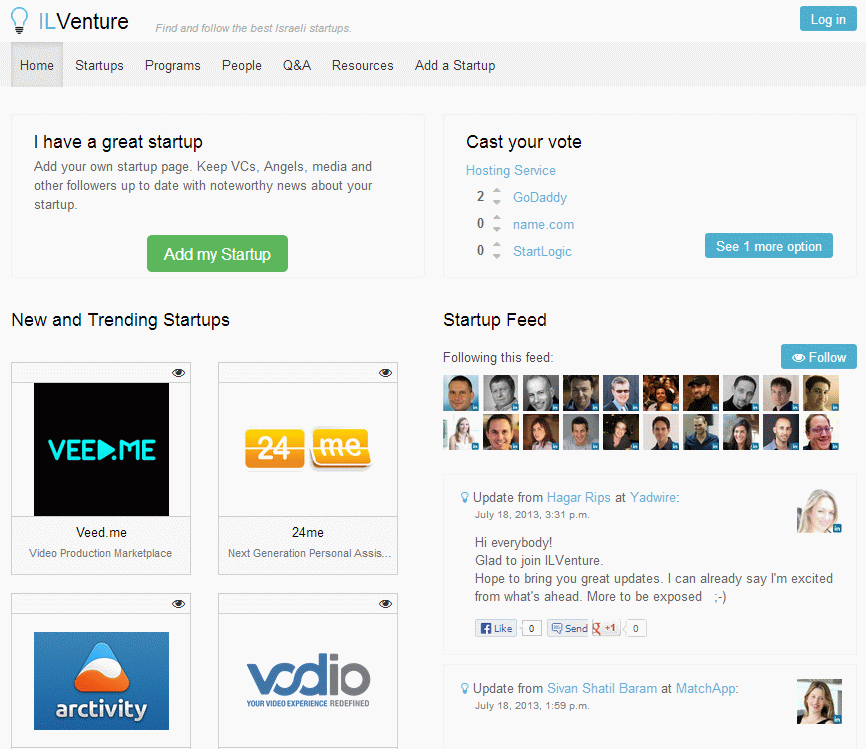Click the Log in button
The height and width of the screenshot is (749, 866).
click(x=828, y=19)
